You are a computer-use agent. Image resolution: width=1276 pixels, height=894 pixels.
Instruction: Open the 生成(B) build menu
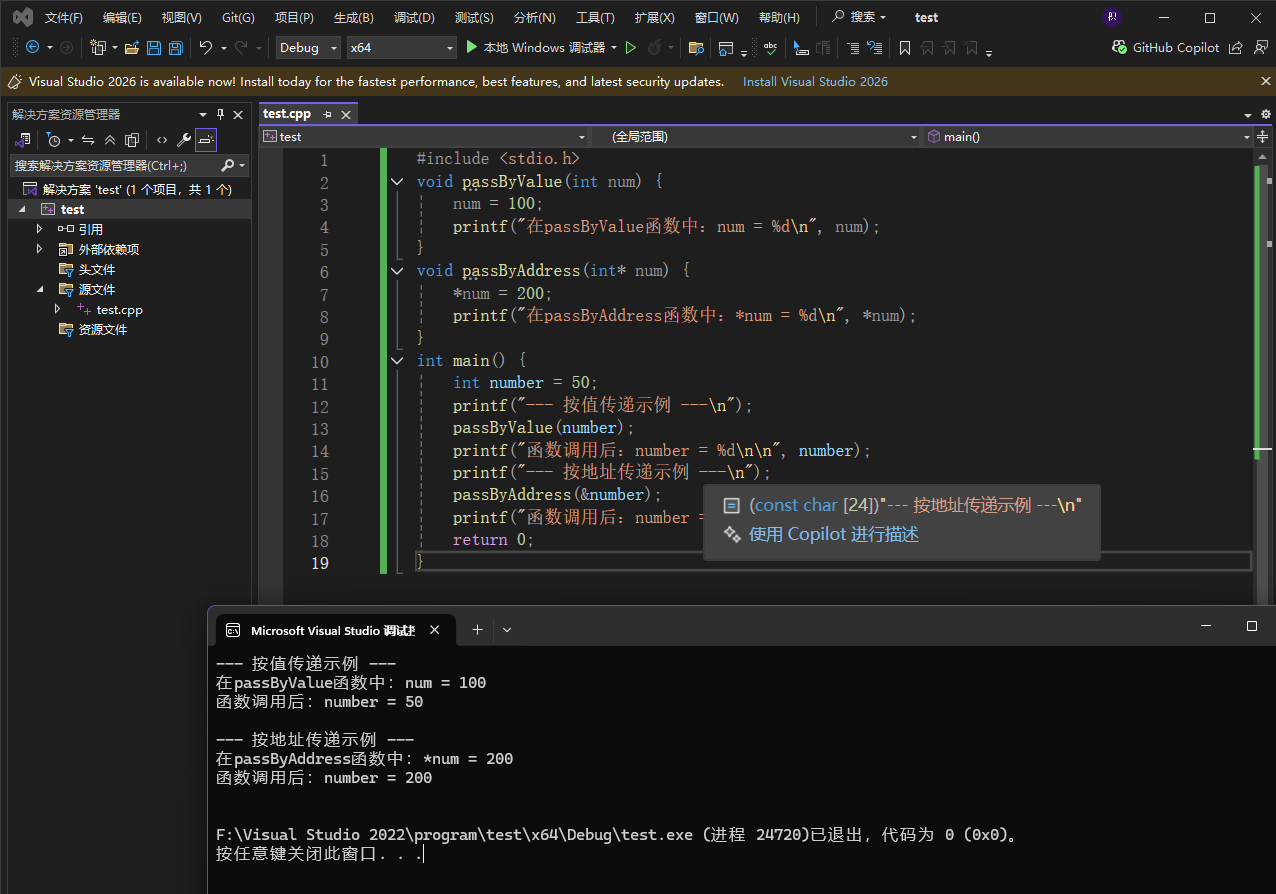click(x=353, y=18)
